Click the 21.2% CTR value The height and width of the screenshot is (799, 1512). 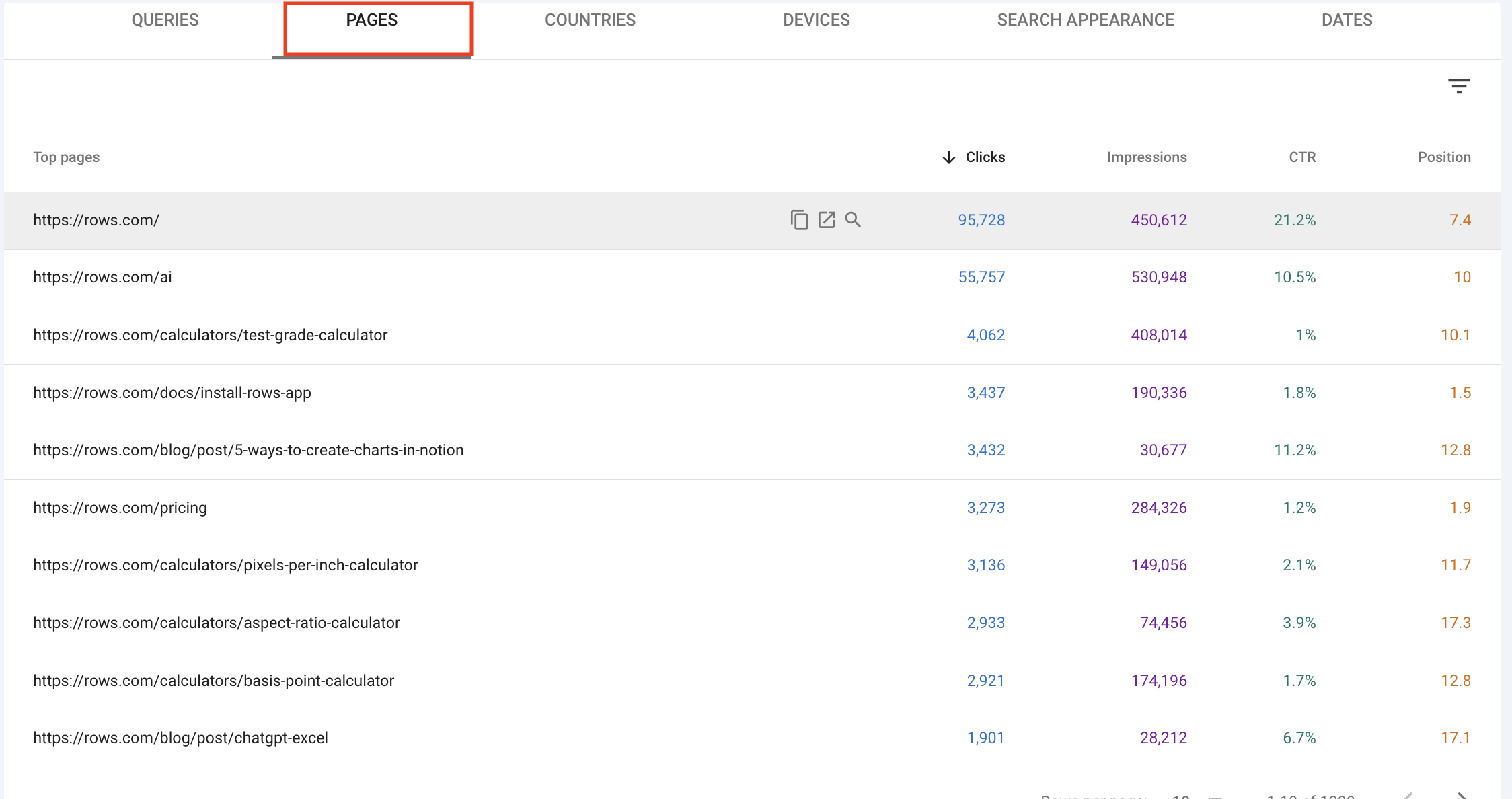point(1295,220)
